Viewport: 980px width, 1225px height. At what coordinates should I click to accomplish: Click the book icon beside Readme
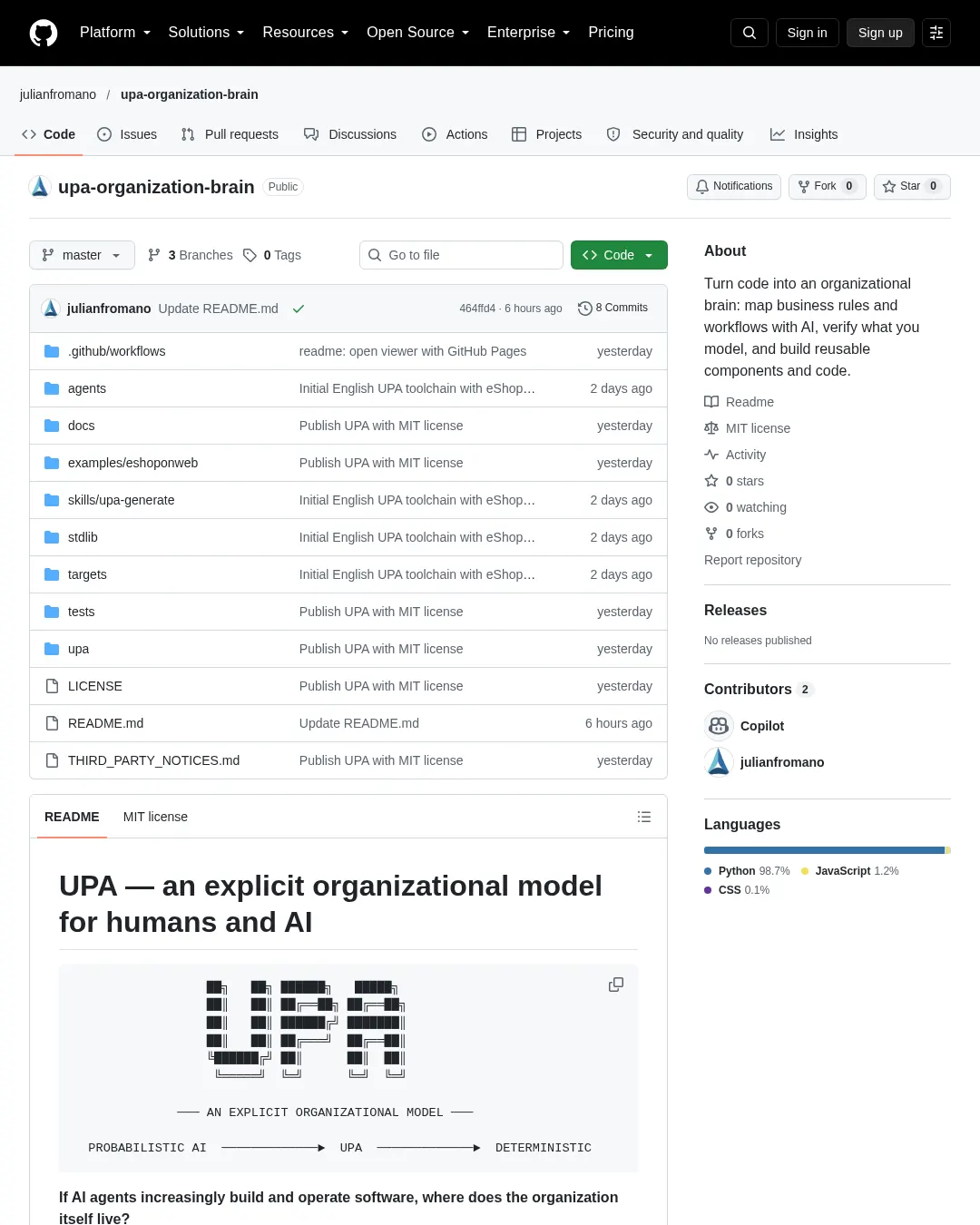(x=711, y=402)
